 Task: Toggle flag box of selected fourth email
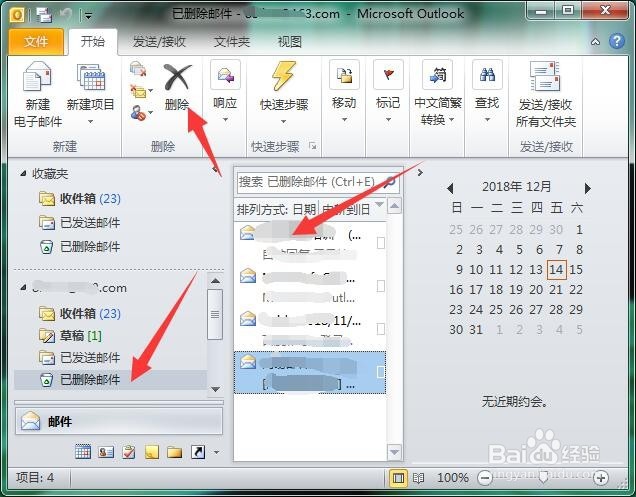381,372
